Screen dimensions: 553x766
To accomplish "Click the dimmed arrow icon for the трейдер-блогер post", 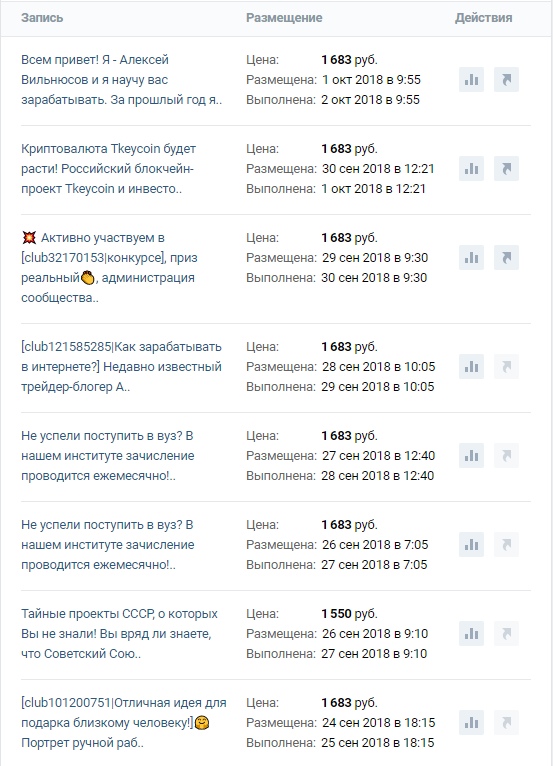I will 506,366.
